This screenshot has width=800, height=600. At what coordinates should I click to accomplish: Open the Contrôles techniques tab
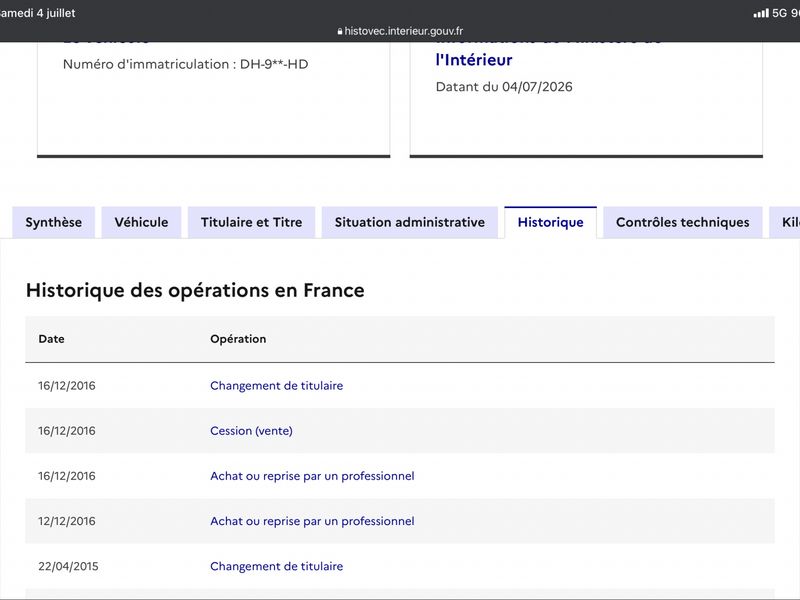click(x=683, y=222)
